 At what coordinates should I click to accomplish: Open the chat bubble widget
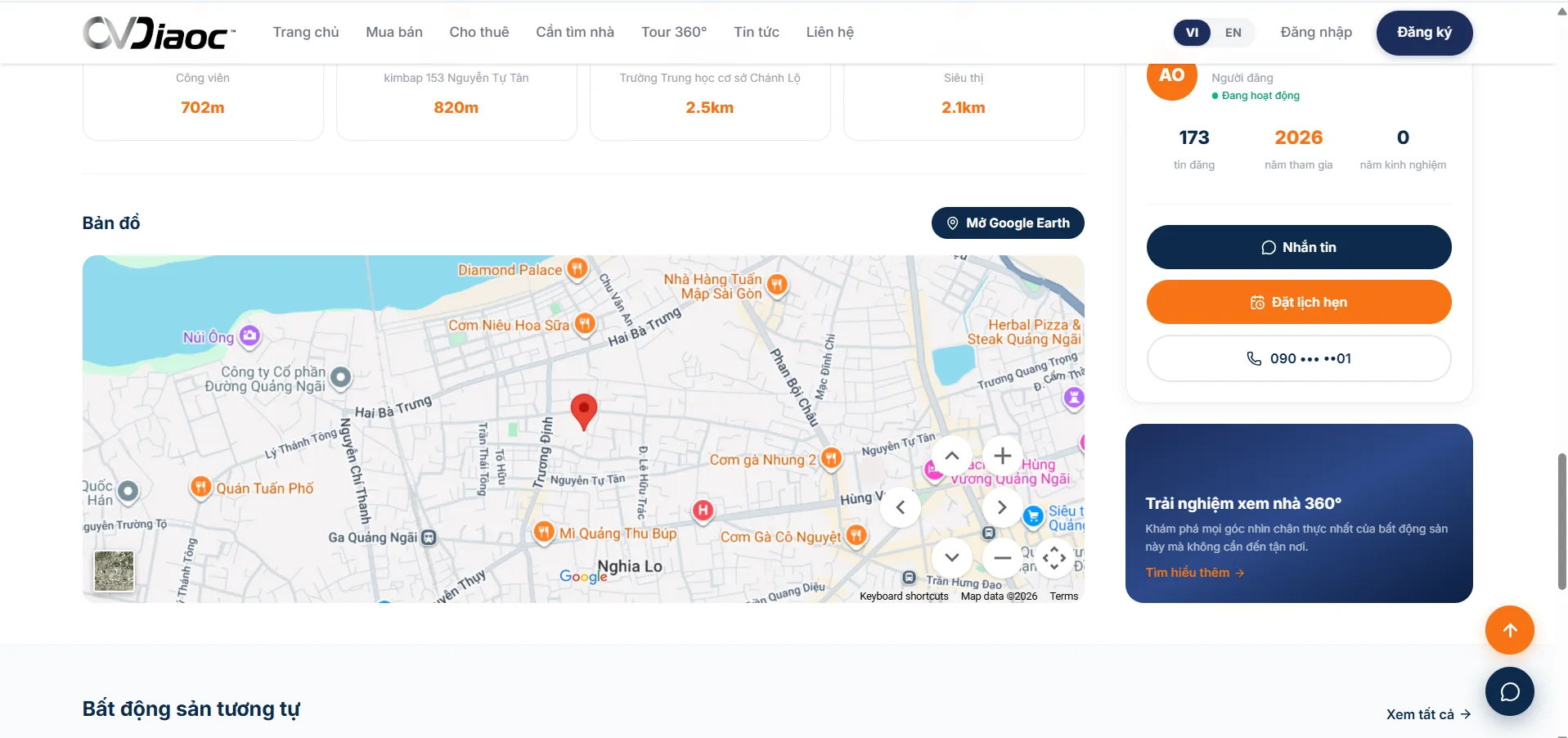(1510, 691)
